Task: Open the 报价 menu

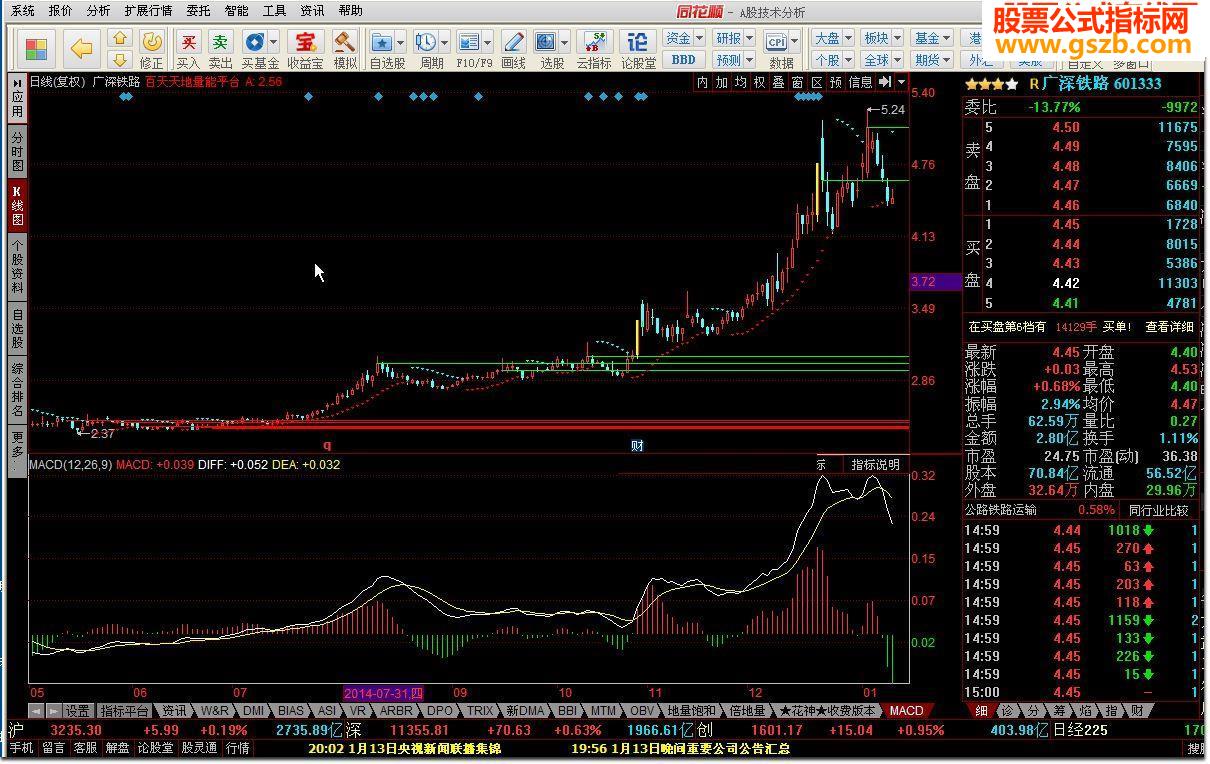Action: pyautogui.click(x=60, y=11)
